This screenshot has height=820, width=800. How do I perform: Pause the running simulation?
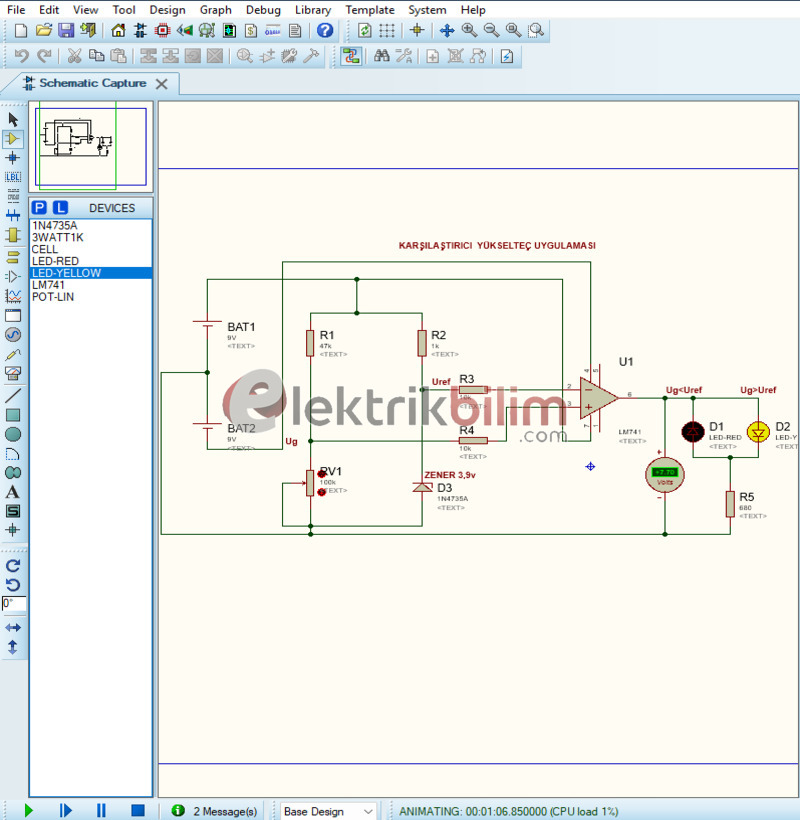click(101, 810)
